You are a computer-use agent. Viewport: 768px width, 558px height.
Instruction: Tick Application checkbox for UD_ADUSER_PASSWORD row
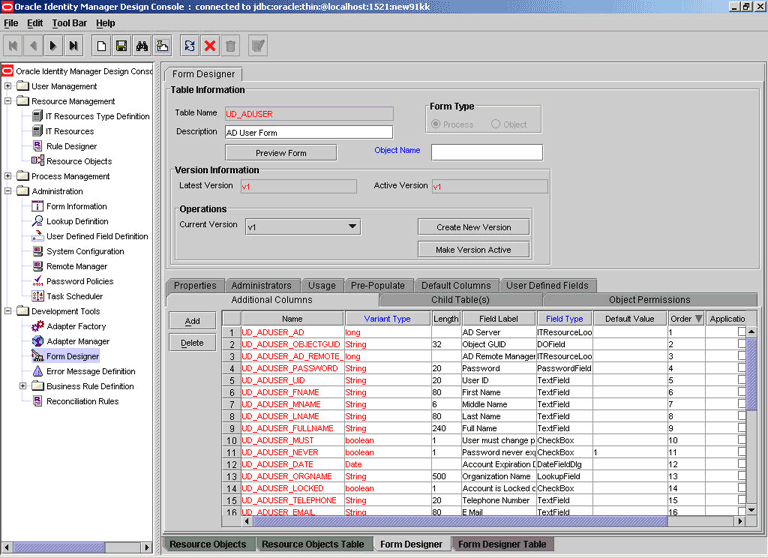[x=742, y=368]
